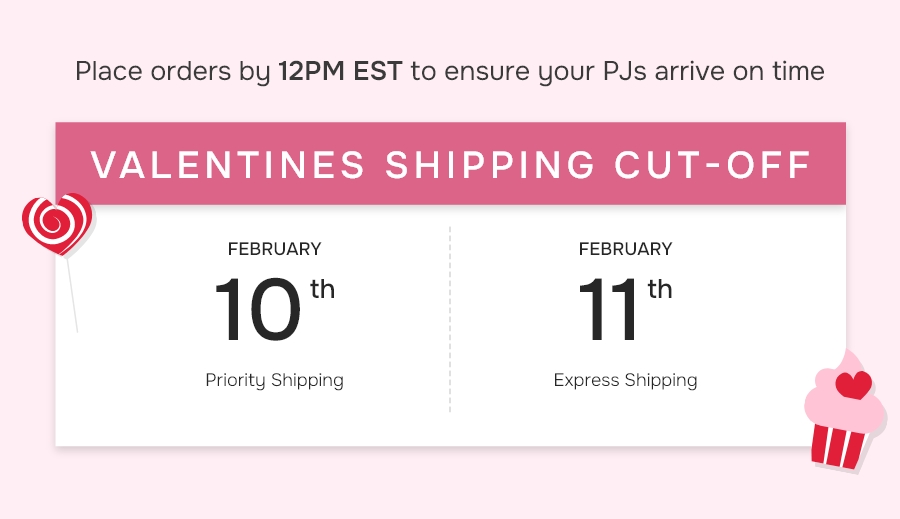Click the 'th' suffix next to 11

click(x=660, y=289)
